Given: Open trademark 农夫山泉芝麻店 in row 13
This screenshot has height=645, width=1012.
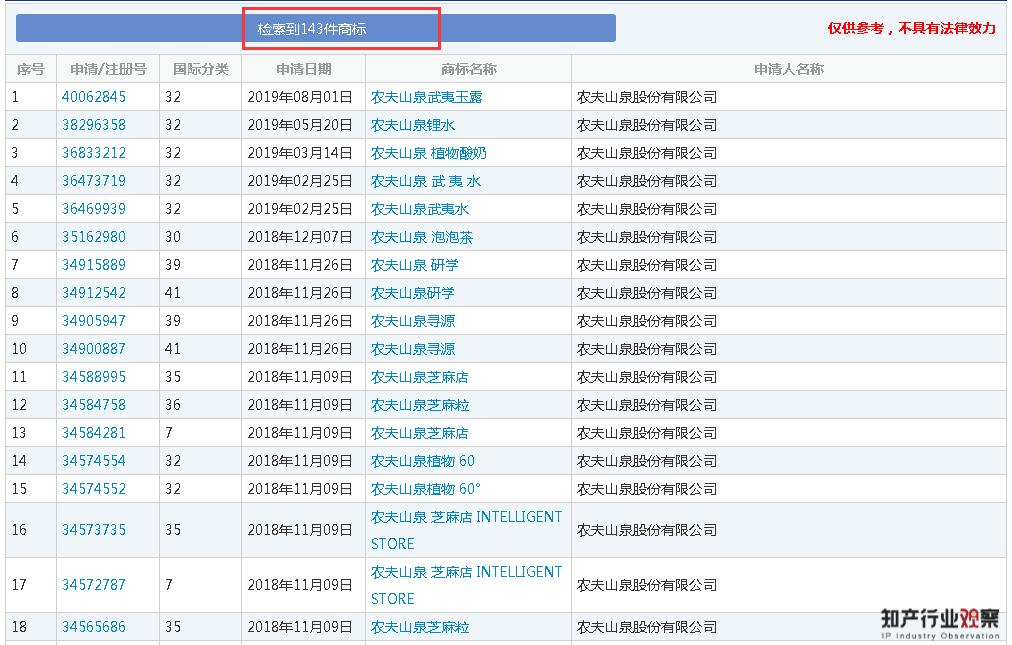Looking at the screenshot, I should tap(420, 433).
